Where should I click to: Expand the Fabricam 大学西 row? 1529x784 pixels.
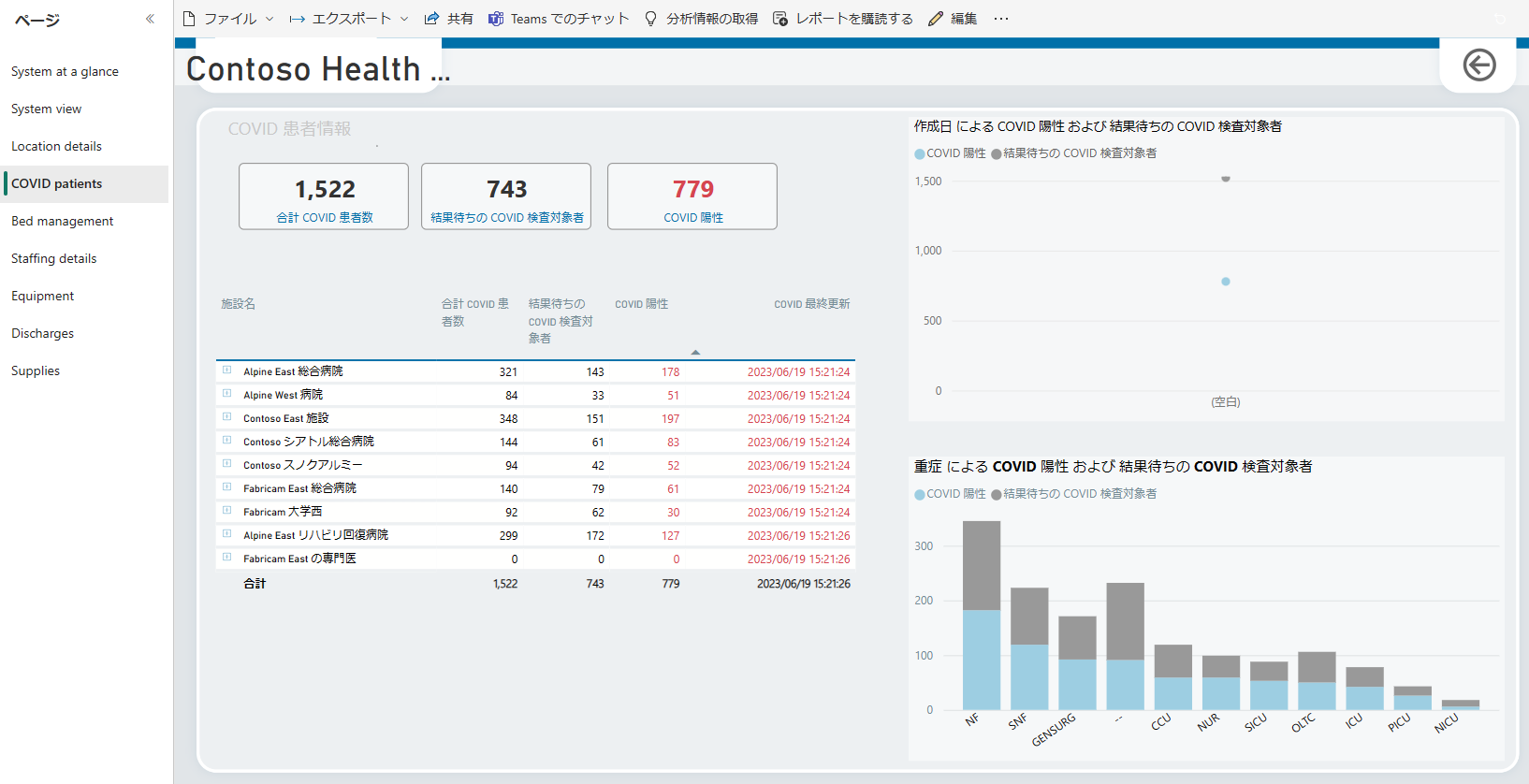226,511
